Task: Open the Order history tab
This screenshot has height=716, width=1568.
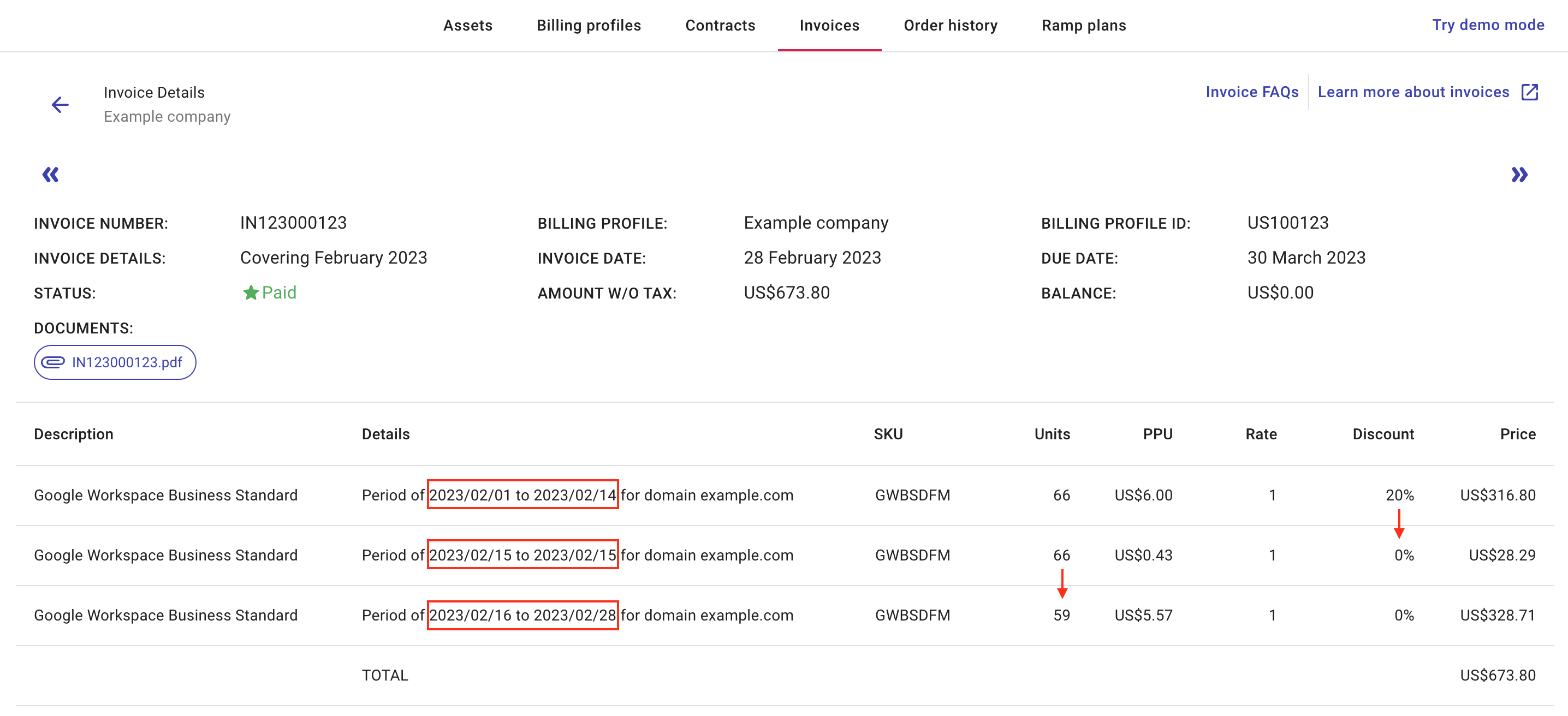Action: [949, 25]
